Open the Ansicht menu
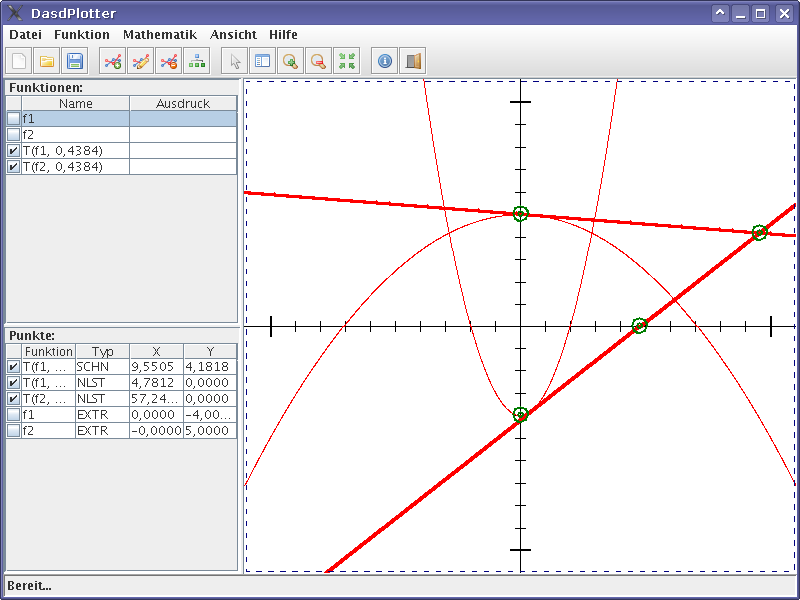Viewport: 800px width, 600px height. pos(233,34)
